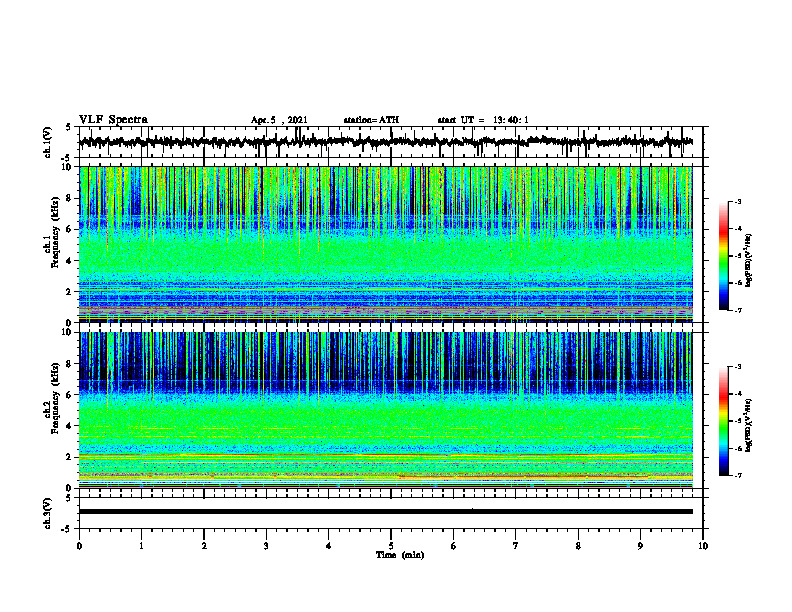Click time axis tick label "5" below the ch.3 panel

click(391, 546)
